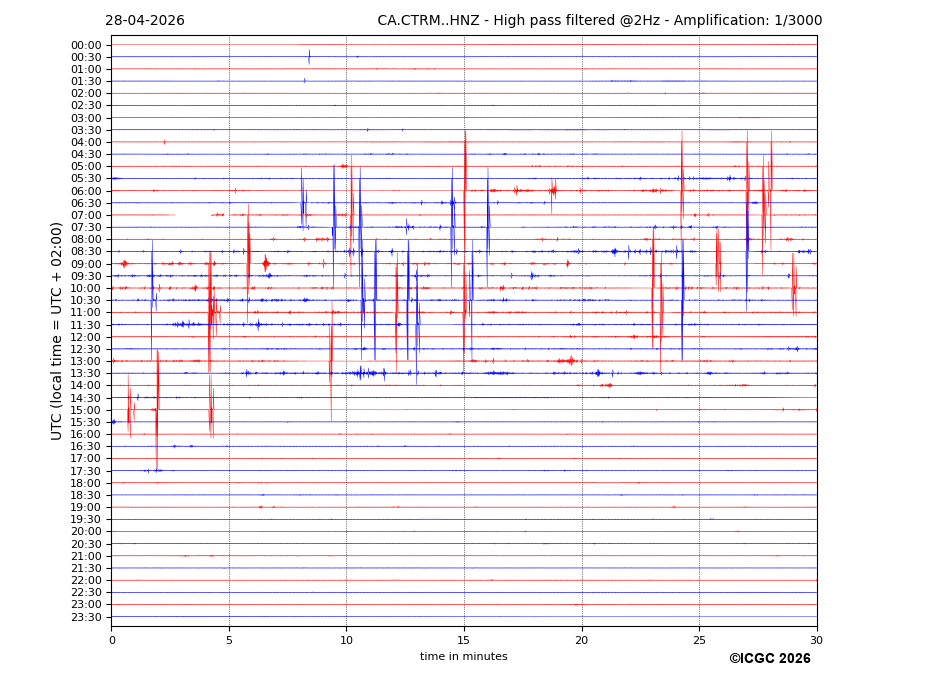Click the 28-04-2026 date label
Viewport: 927px width, 696px height.
[145, 21]
